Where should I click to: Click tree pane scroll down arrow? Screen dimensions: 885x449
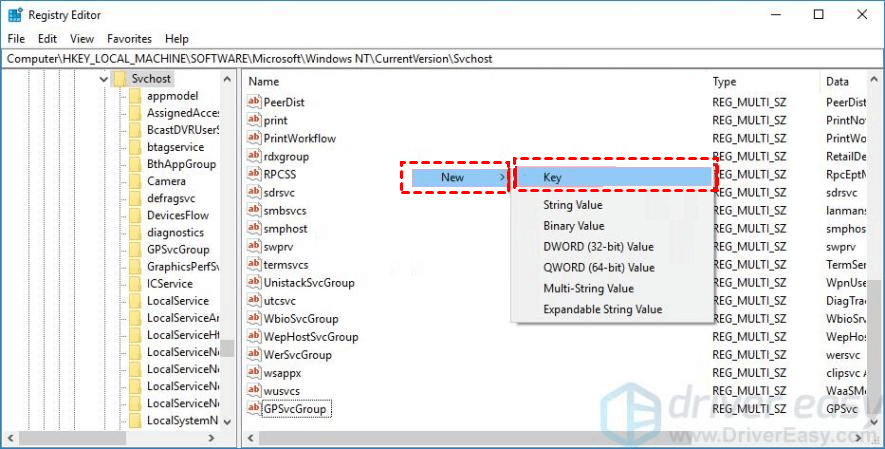[227, 421]
